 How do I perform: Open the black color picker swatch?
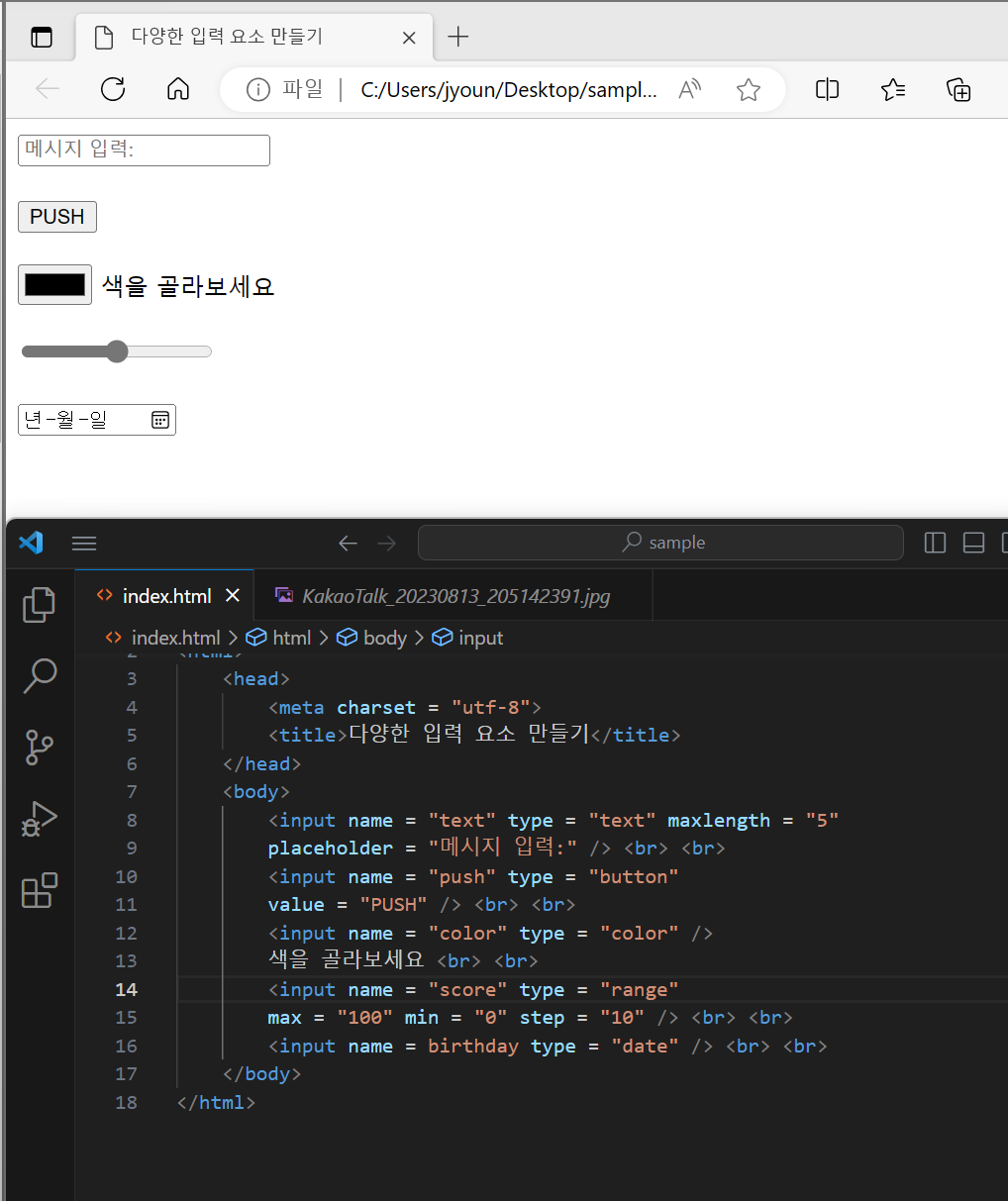click(54, 285)
